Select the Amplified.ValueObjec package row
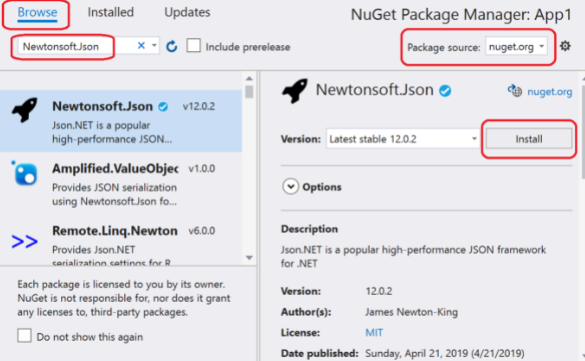Screen dimensions: 585x361 click(121, 183)
